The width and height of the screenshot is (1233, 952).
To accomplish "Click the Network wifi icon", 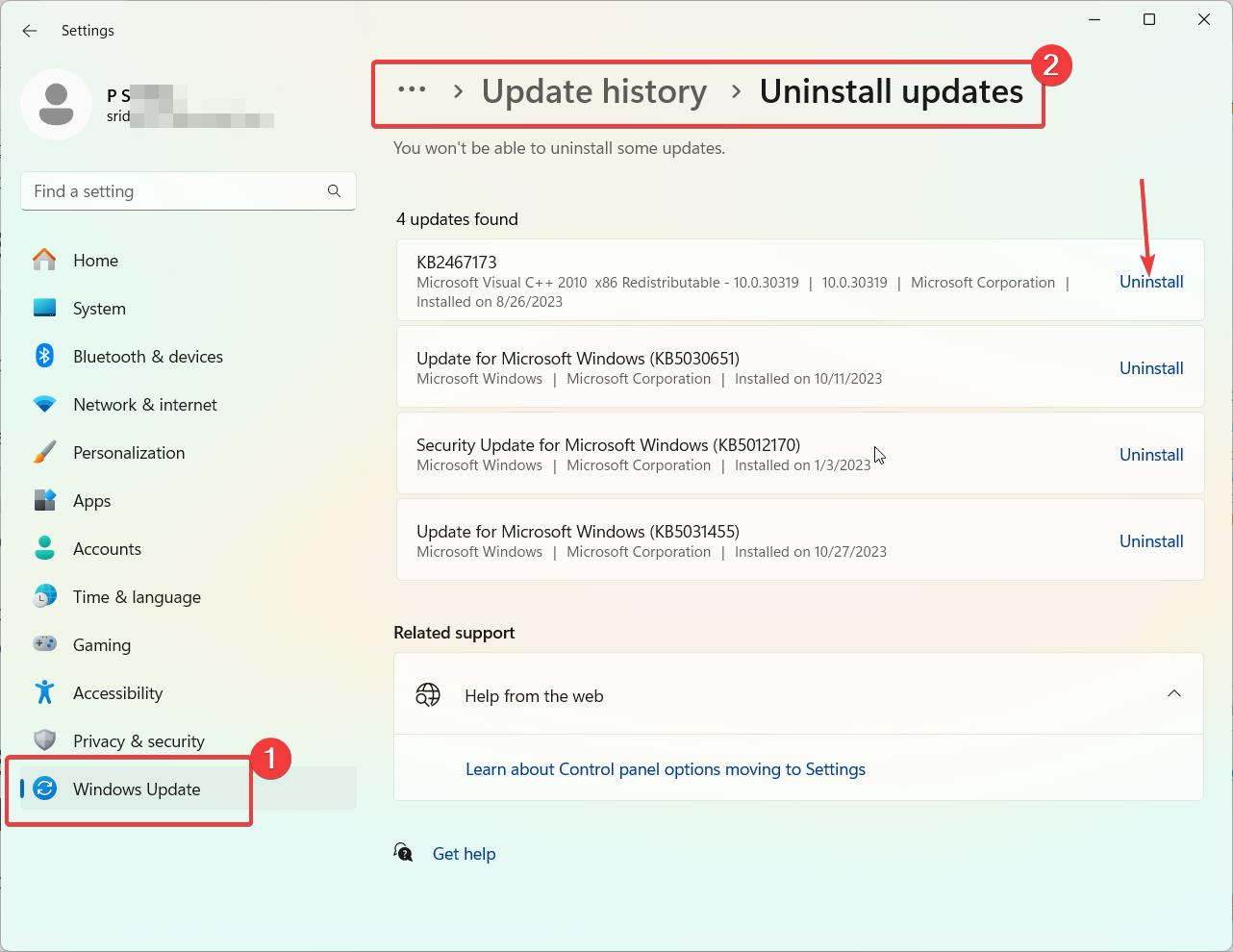I will coord(44,404).
